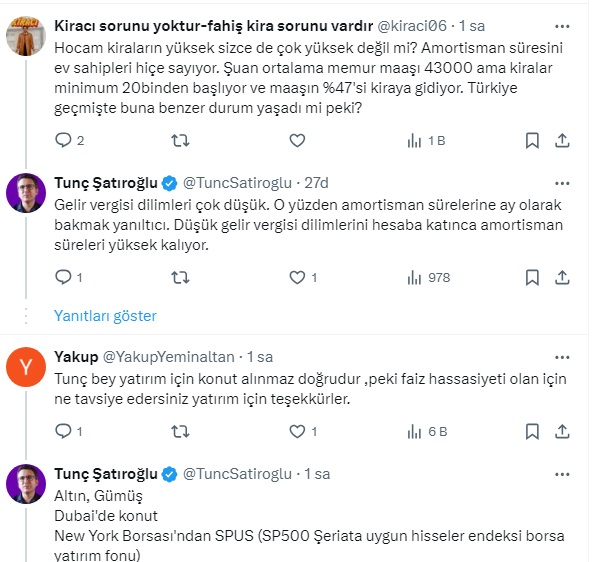The height and width of the screenshot is (562, 609).
Task: Open kiraci06 profile picture
Action: (x=25, y=38)
